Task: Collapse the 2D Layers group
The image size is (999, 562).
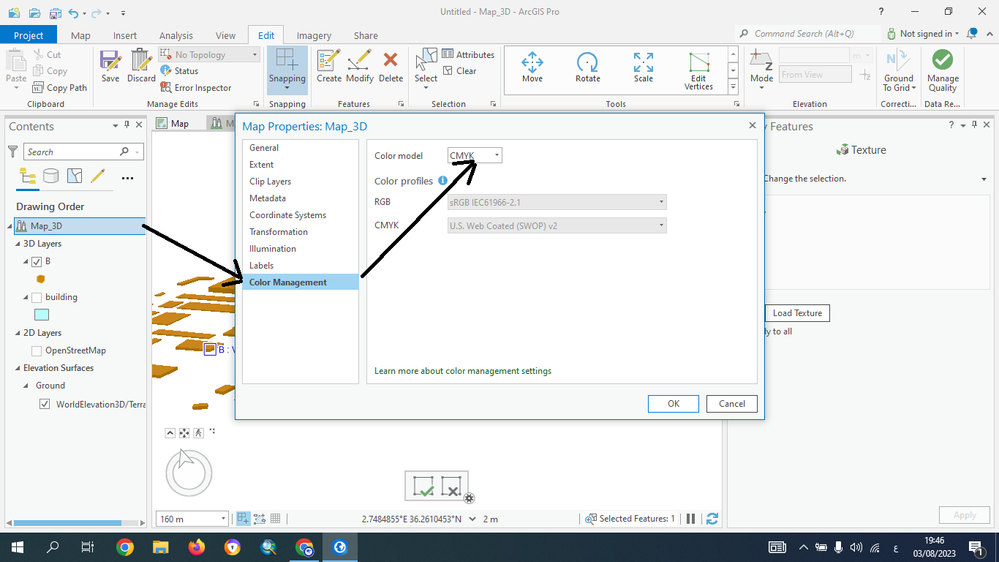Action: (18, 333)
